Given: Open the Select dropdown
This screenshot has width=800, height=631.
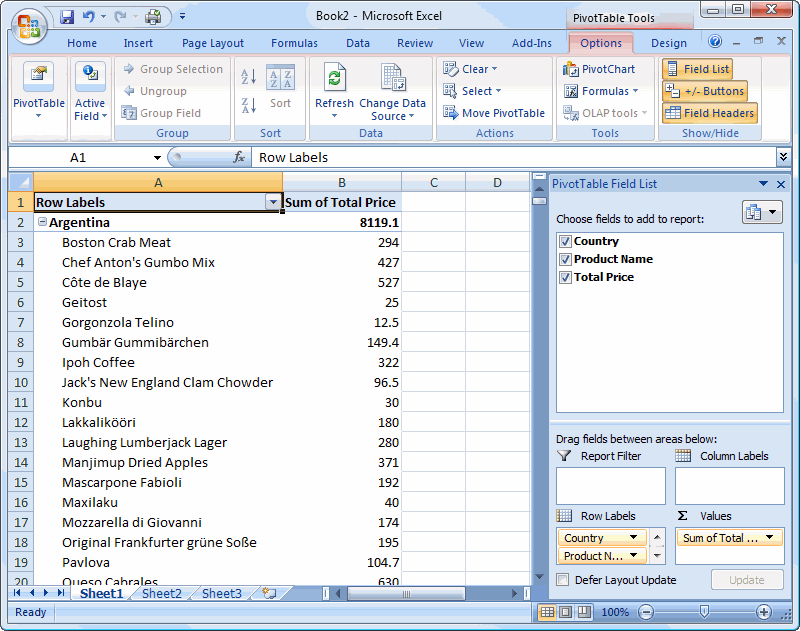Looking at the screenshot, I should tap(472, 91).
